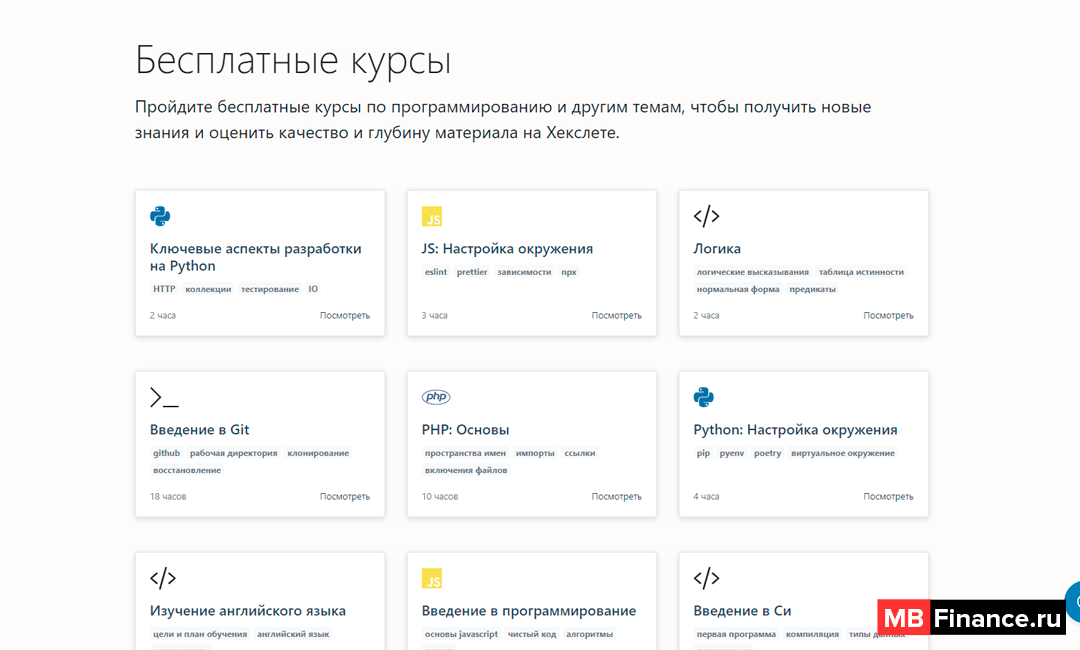Screen dimensions: 1080x650
Task: Click the Python logo on Ключевые аспекты card
Action: click(x=160, y=216)
